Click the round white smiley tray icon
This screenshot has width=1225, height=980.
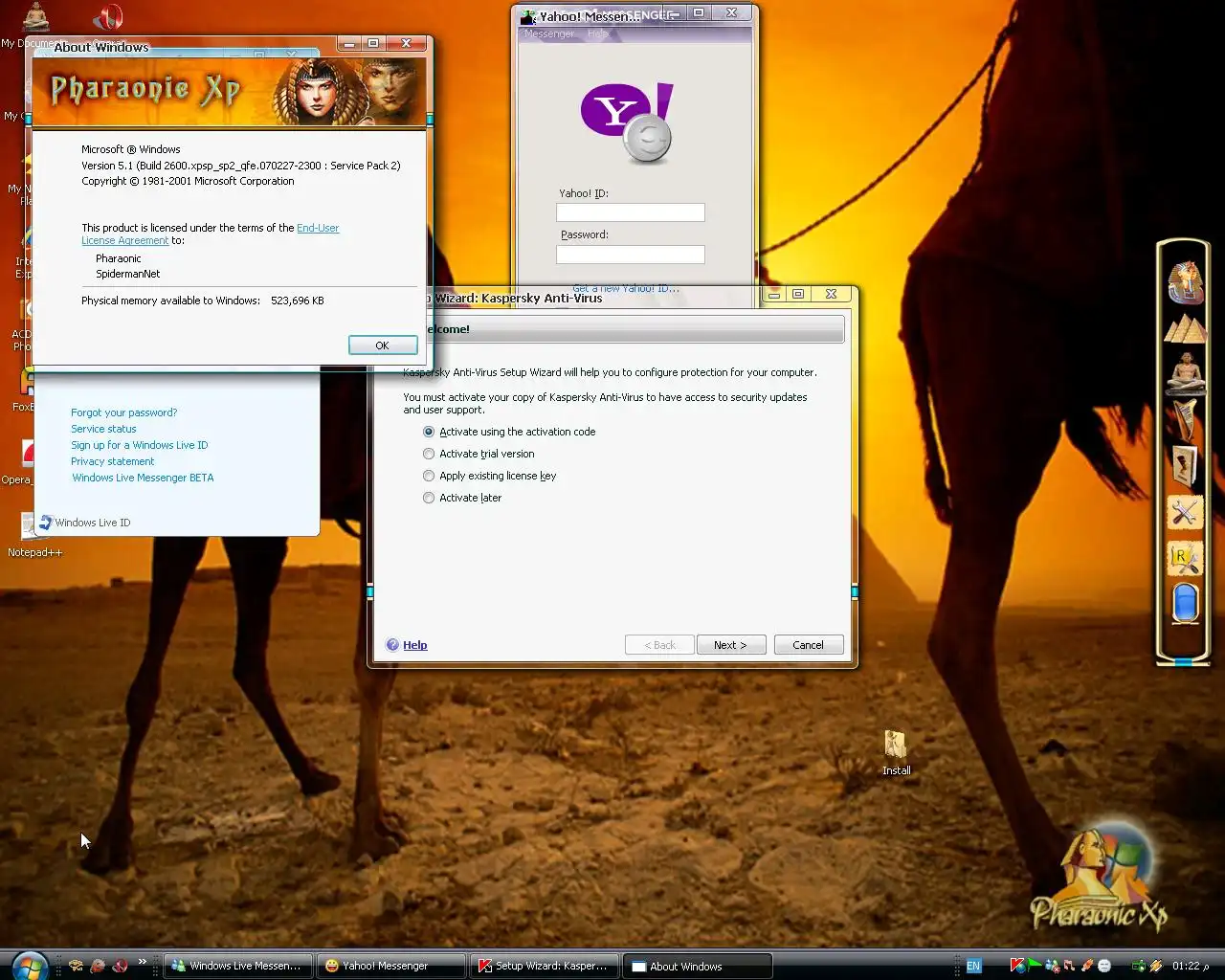pyautogui.click(x=1103, y=966)
